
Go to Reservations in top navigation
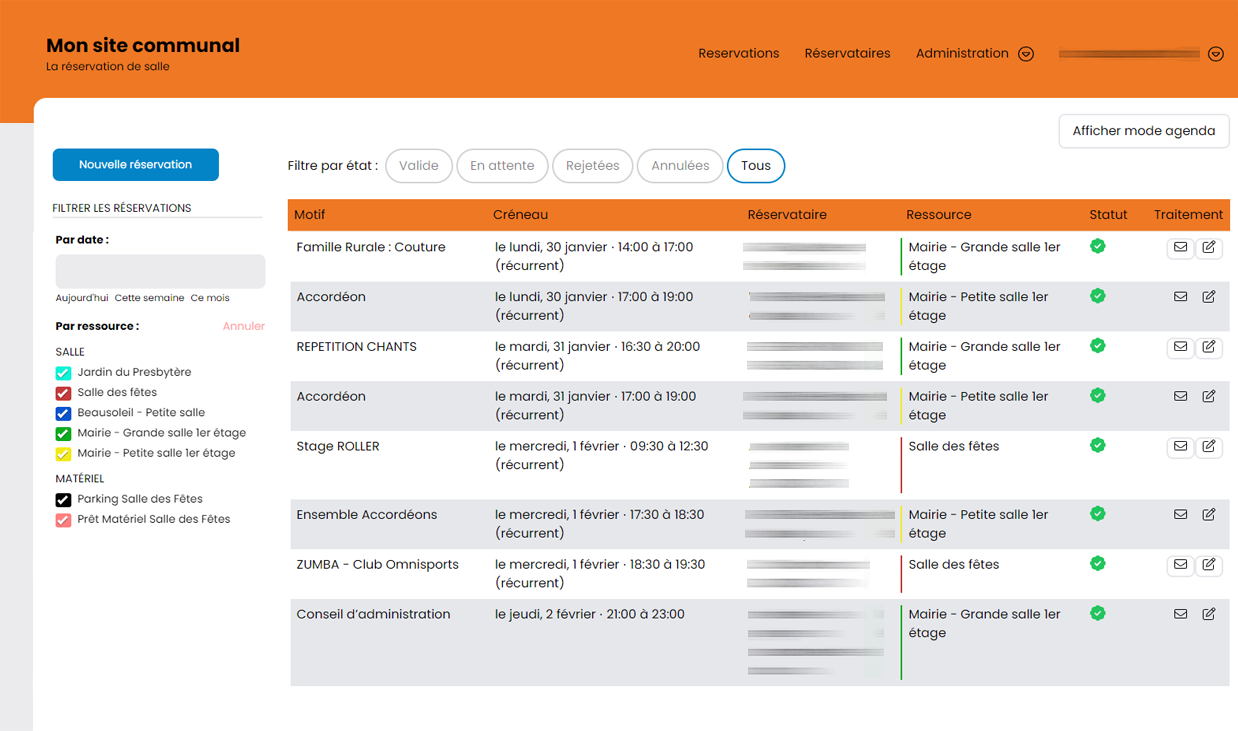(x=738, y=54)
